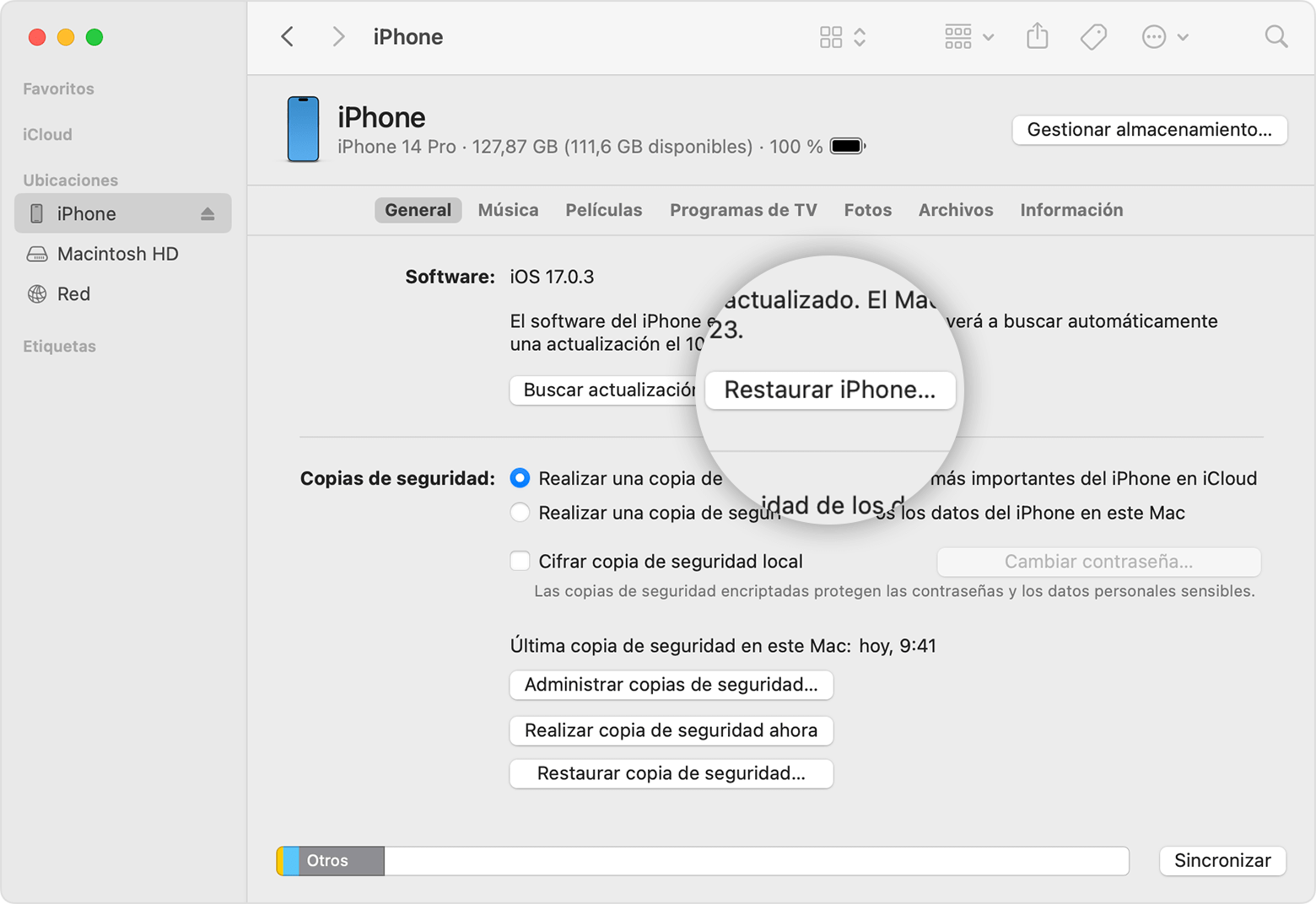1316x904 pixels.
Task: Expand the view options dropdown arrow
Action: pos(988,36)
